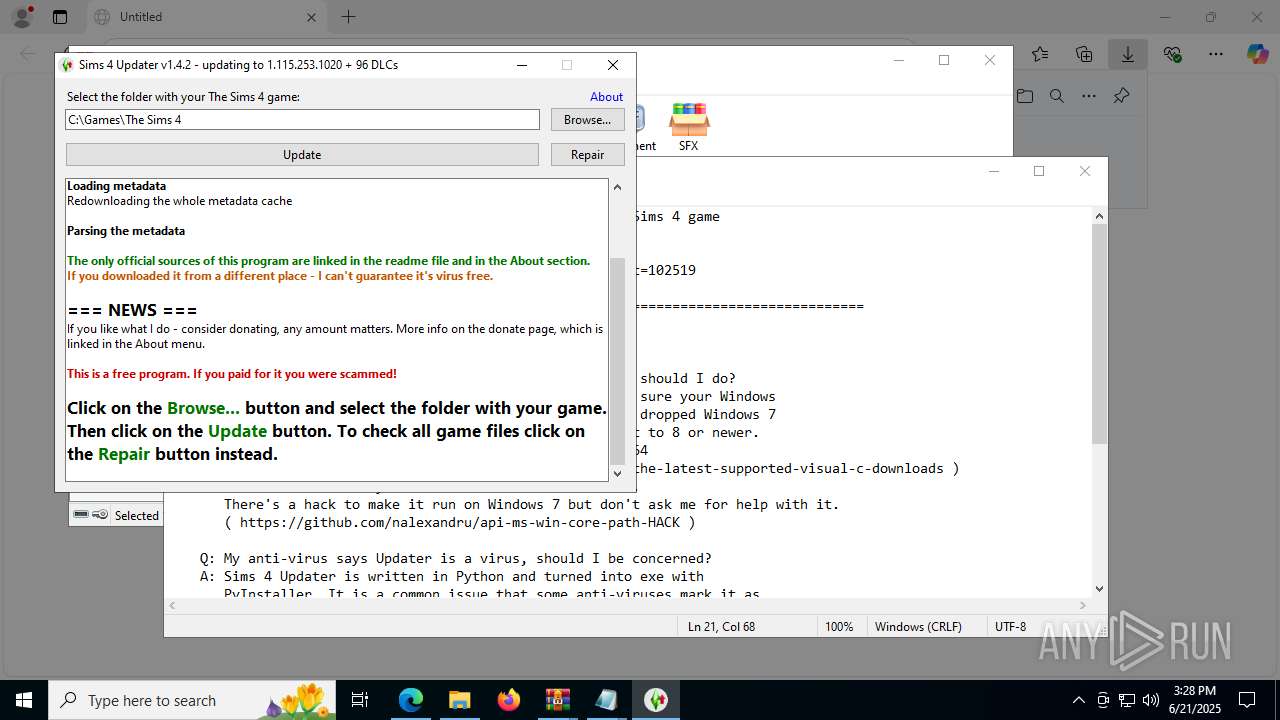Click the github api-ms-win-core-path-HACK URL text
1280x720 pixels.
[459, 522]
